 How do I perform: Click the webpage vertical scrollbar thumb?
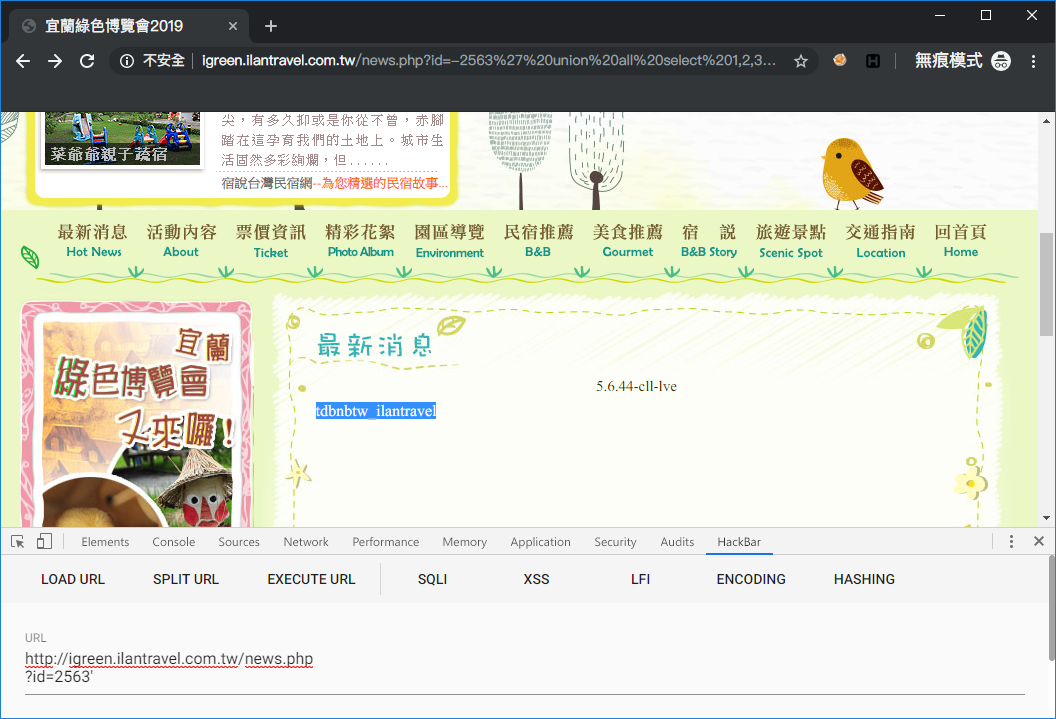click(x=1046, y=284)
